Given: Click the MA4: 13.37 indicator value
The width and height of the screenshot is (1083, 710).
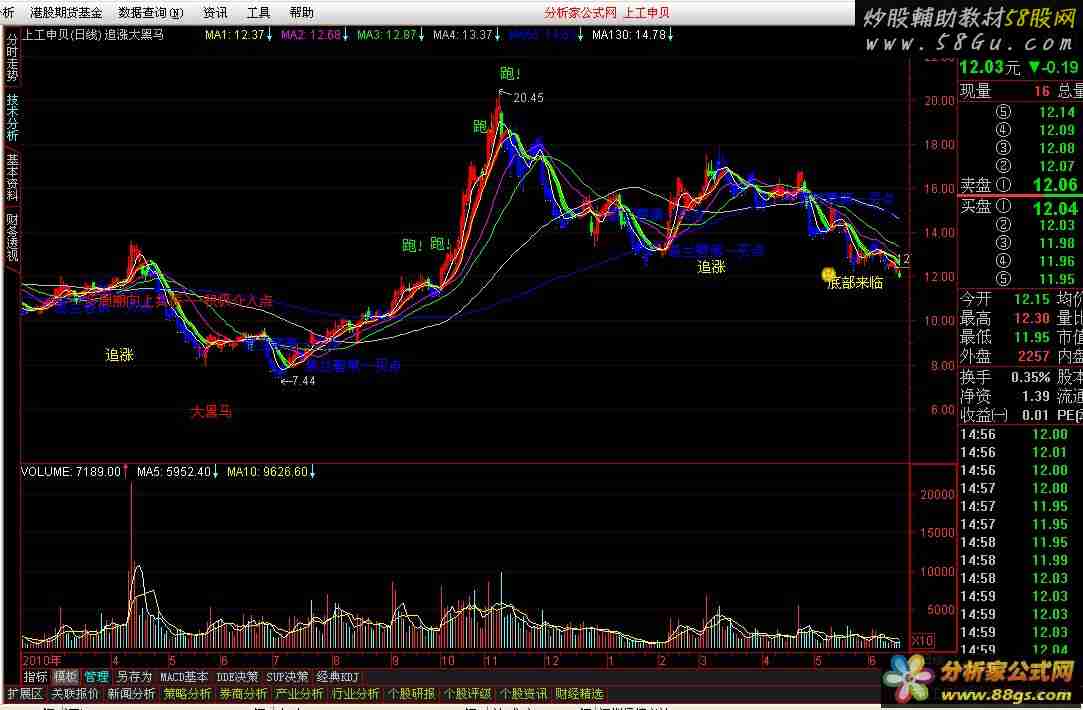Looking at the screenshot, I should click(x=466, y=35).
